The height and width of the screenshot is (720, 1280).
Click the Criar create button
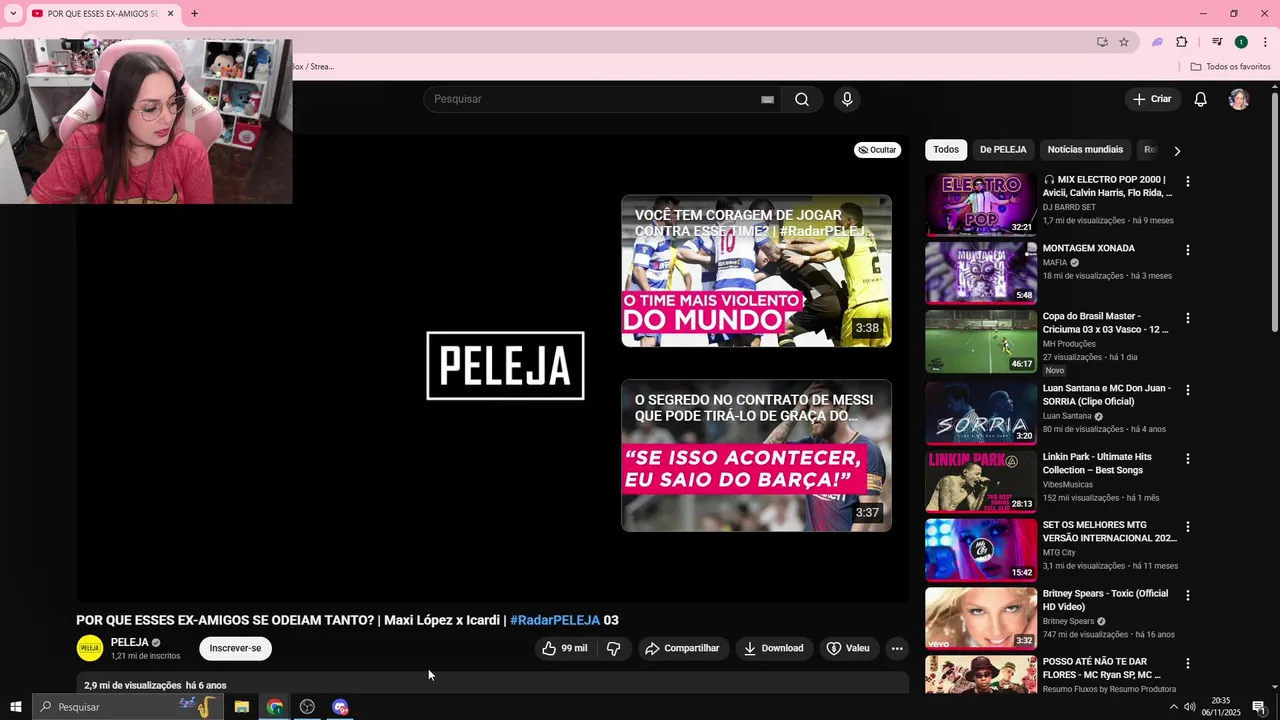[x=1152, y=99]
